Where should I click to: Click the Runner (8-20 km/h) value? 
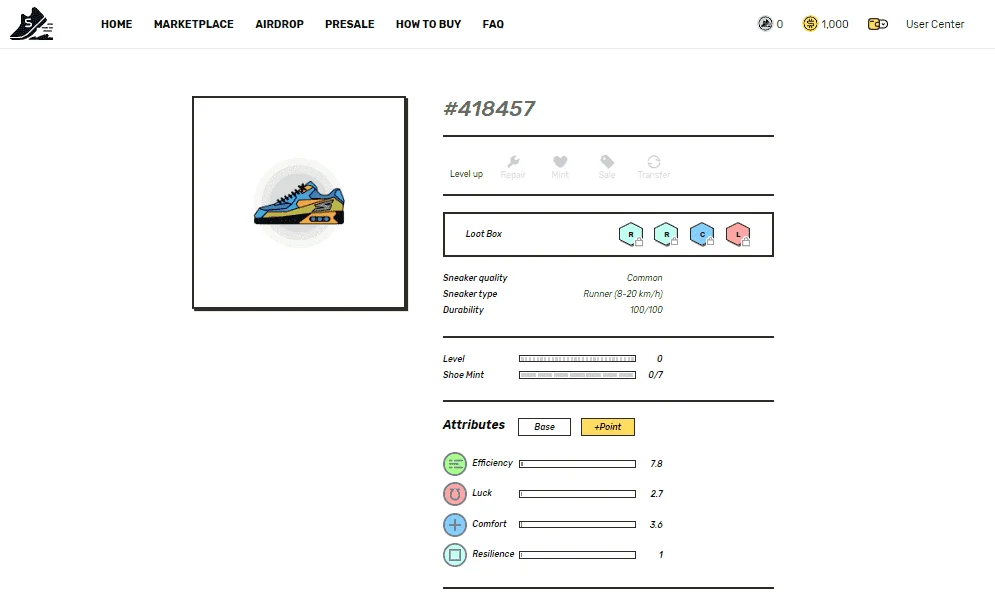tap(623, 294)
